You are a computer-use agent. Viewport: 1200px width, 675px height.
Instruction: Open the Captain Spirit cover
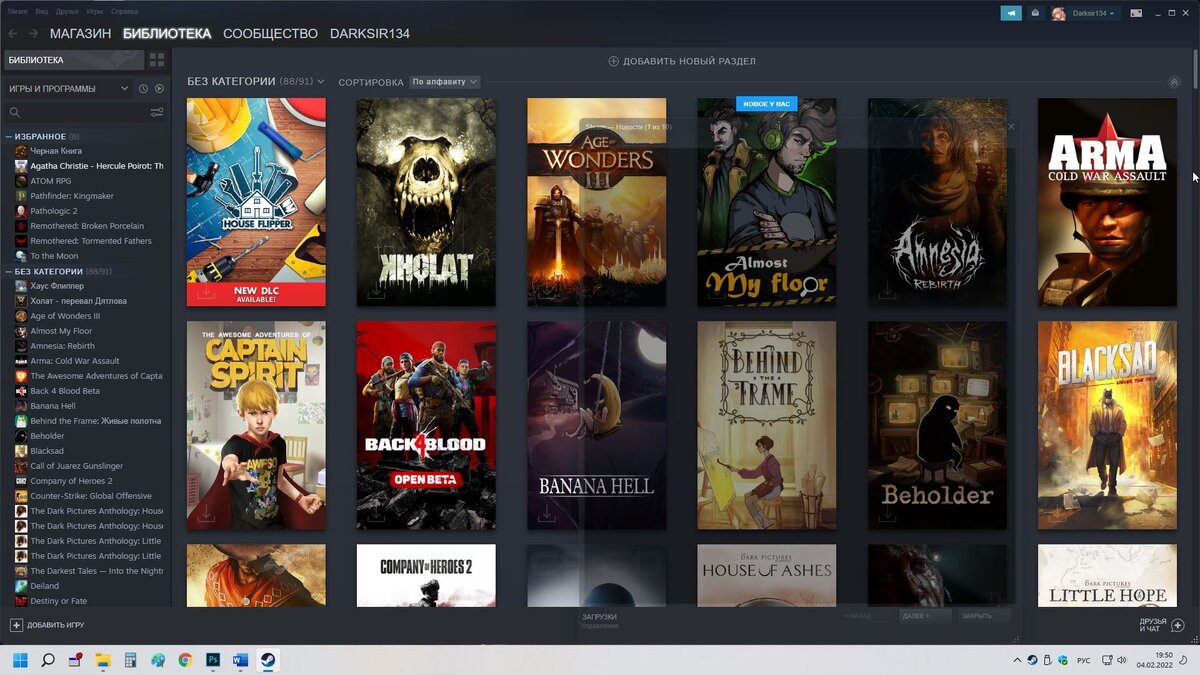pos(256,425)
